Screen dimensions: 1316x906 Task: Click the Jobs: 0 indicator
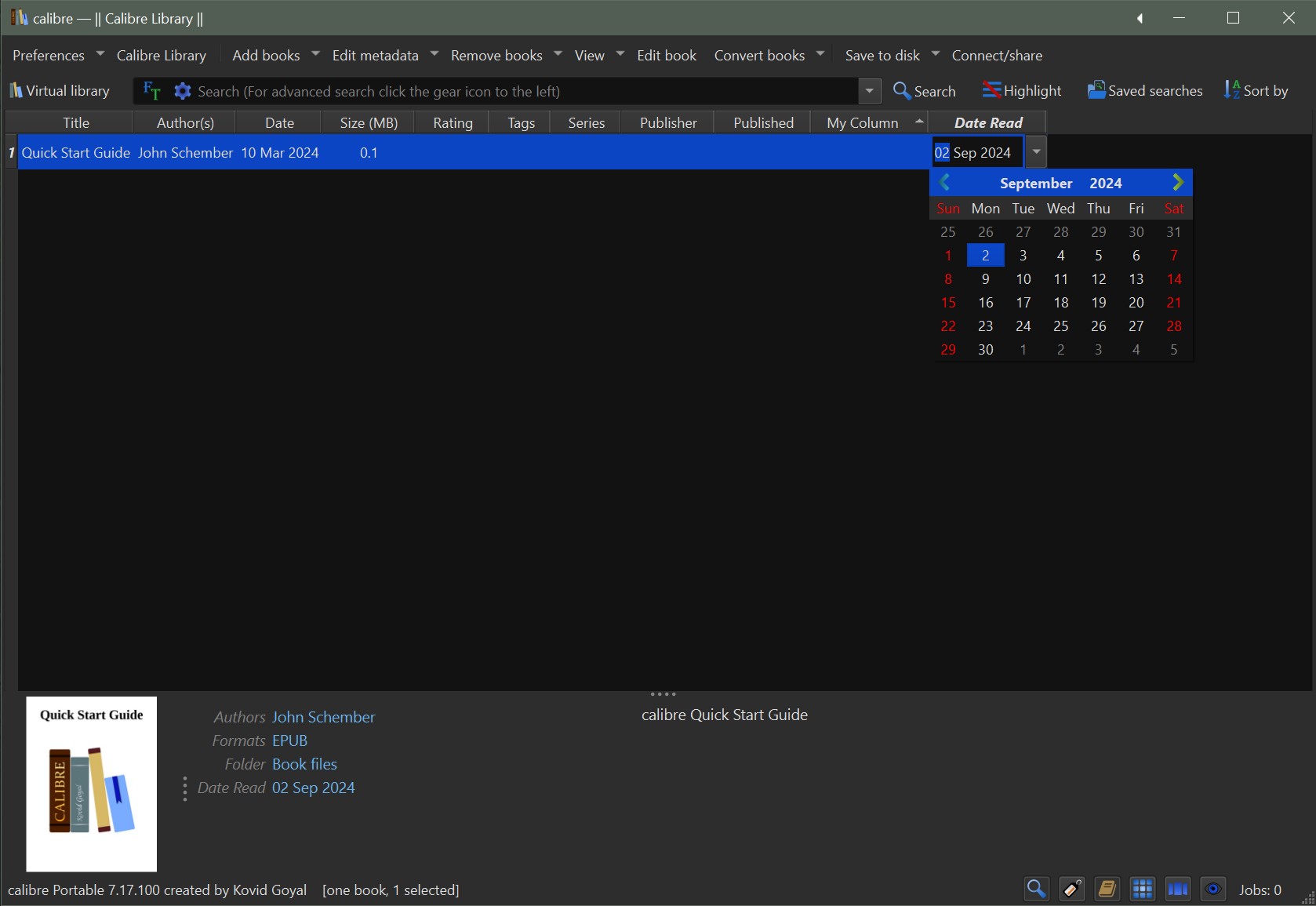tap(1260, 890)
